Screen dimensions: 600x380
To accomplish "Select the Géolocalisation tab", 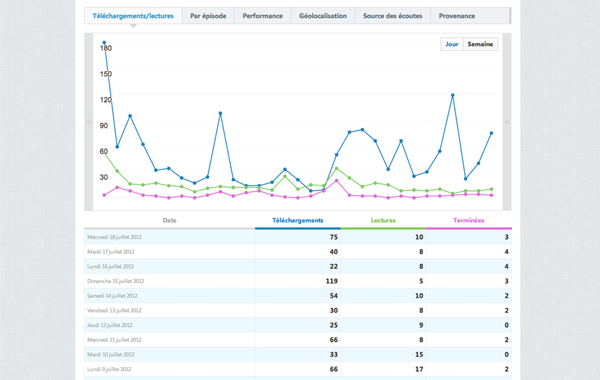I will 323,16.
